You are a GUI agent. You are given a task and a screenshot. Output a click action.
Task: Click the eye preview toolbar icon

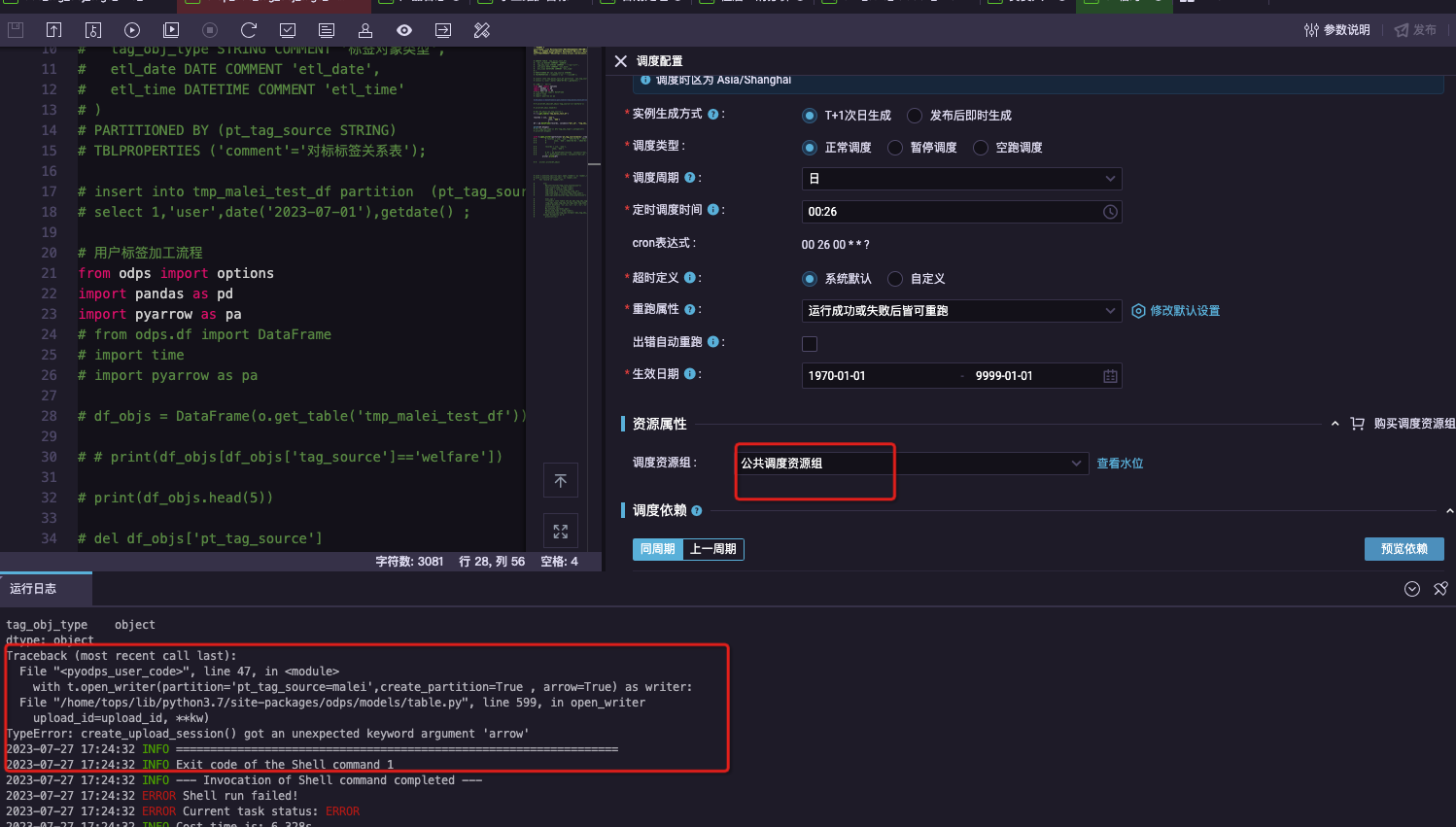[404, 30]
